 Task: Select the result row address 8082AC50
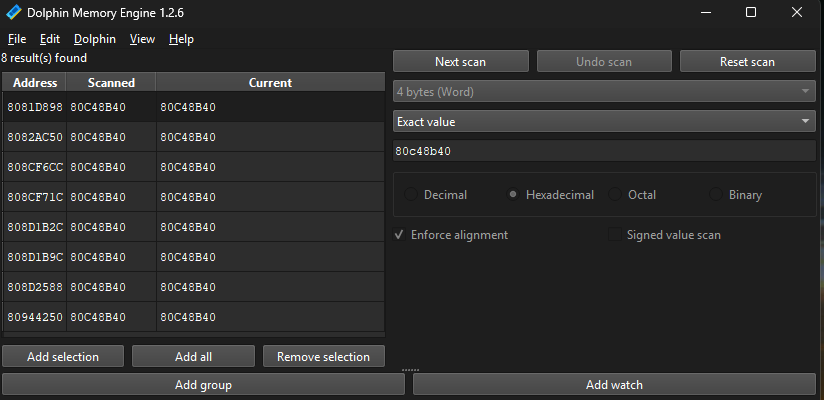[x=35, y=137]
